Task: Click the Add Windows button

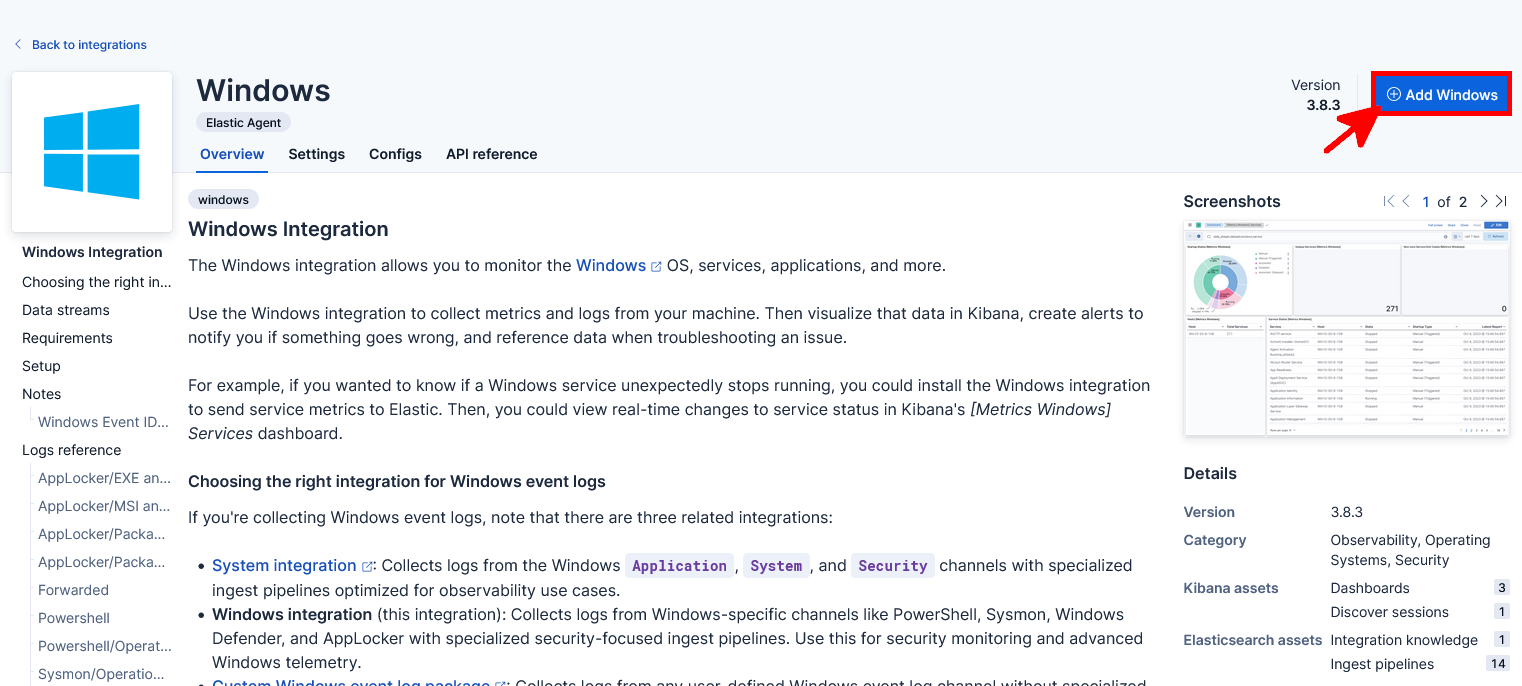Action: [x=1441, y=94]
